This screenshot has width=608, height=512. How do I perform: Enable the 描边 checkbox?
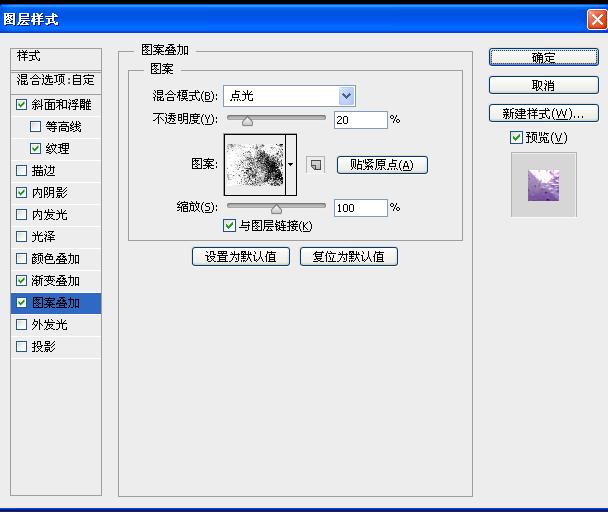[22, 171]
